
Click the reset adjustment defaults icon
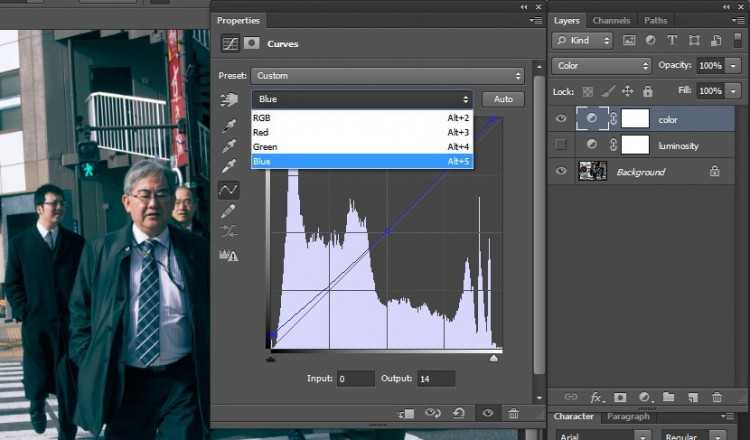[x=461, y=413]
